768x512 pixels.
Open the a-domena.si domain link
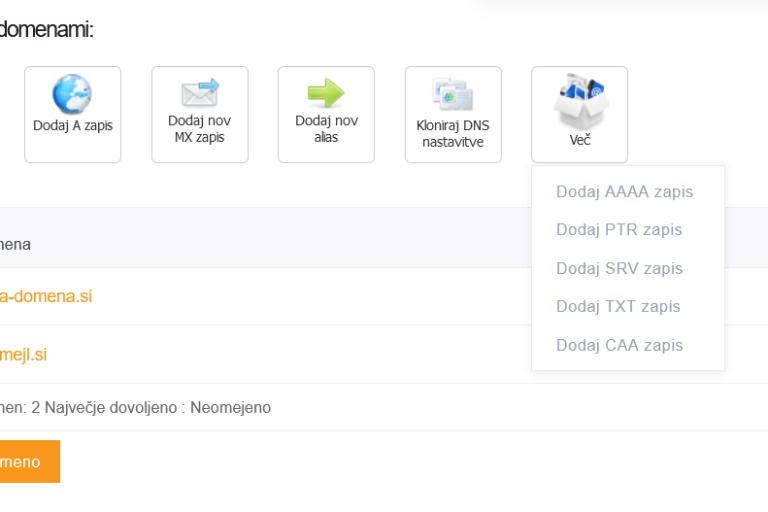pyautogui.click(x=46, y=296)
